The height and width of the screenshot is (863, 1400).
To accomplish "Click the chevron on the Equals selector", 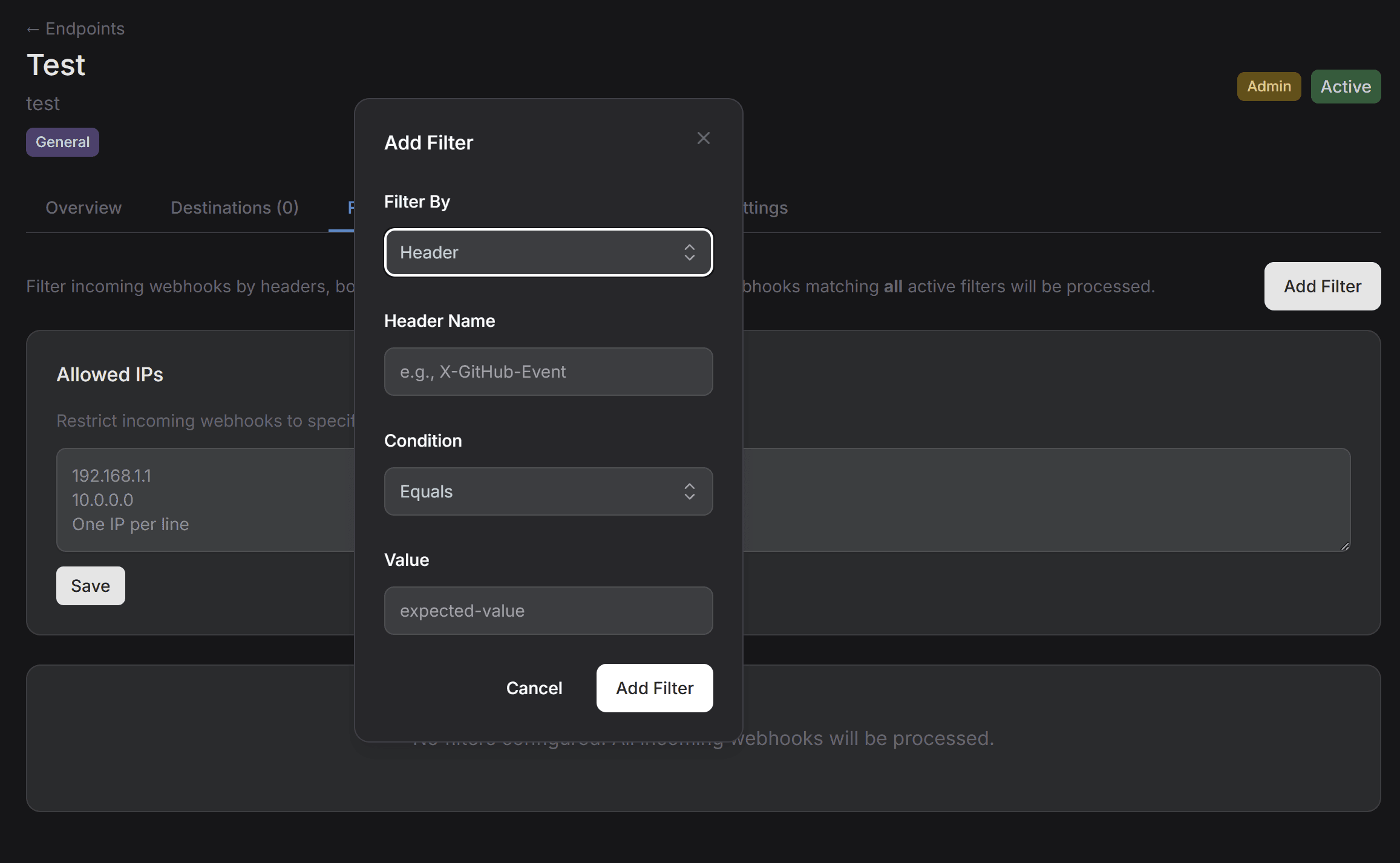I will [x=689, y=491].
